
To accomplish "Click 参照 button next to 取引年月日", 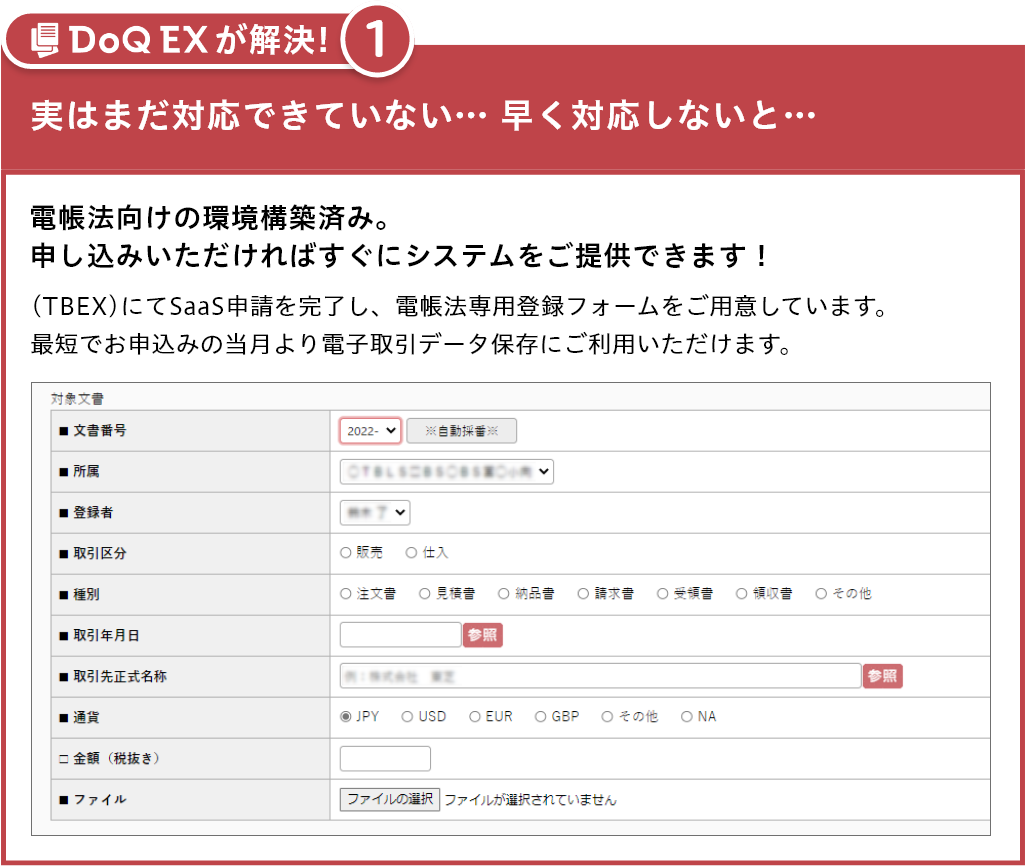I will click(482, 635).
